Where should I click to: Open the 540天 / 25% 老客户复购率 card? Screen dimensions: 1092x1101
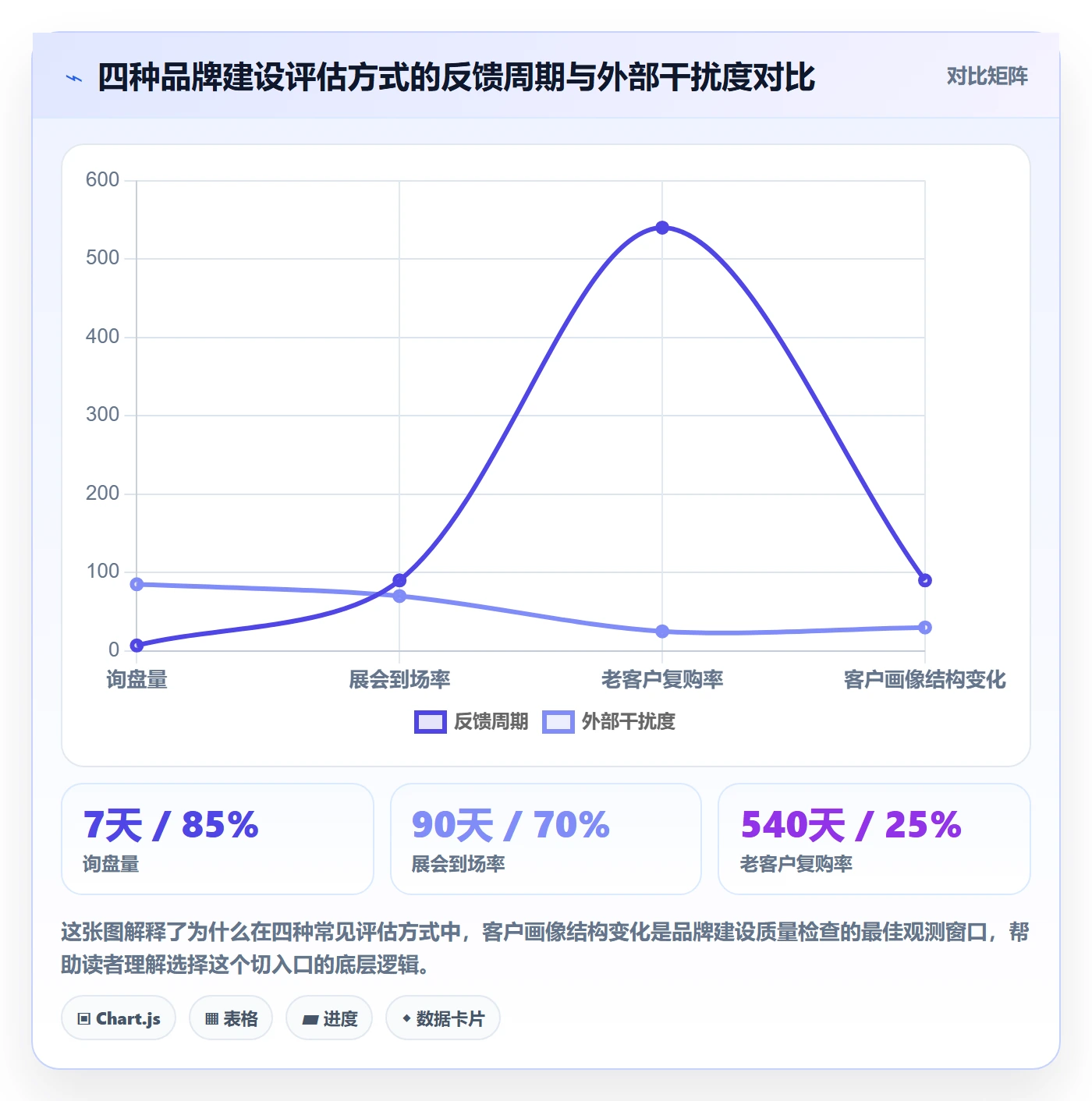click(x=874, y=839)
